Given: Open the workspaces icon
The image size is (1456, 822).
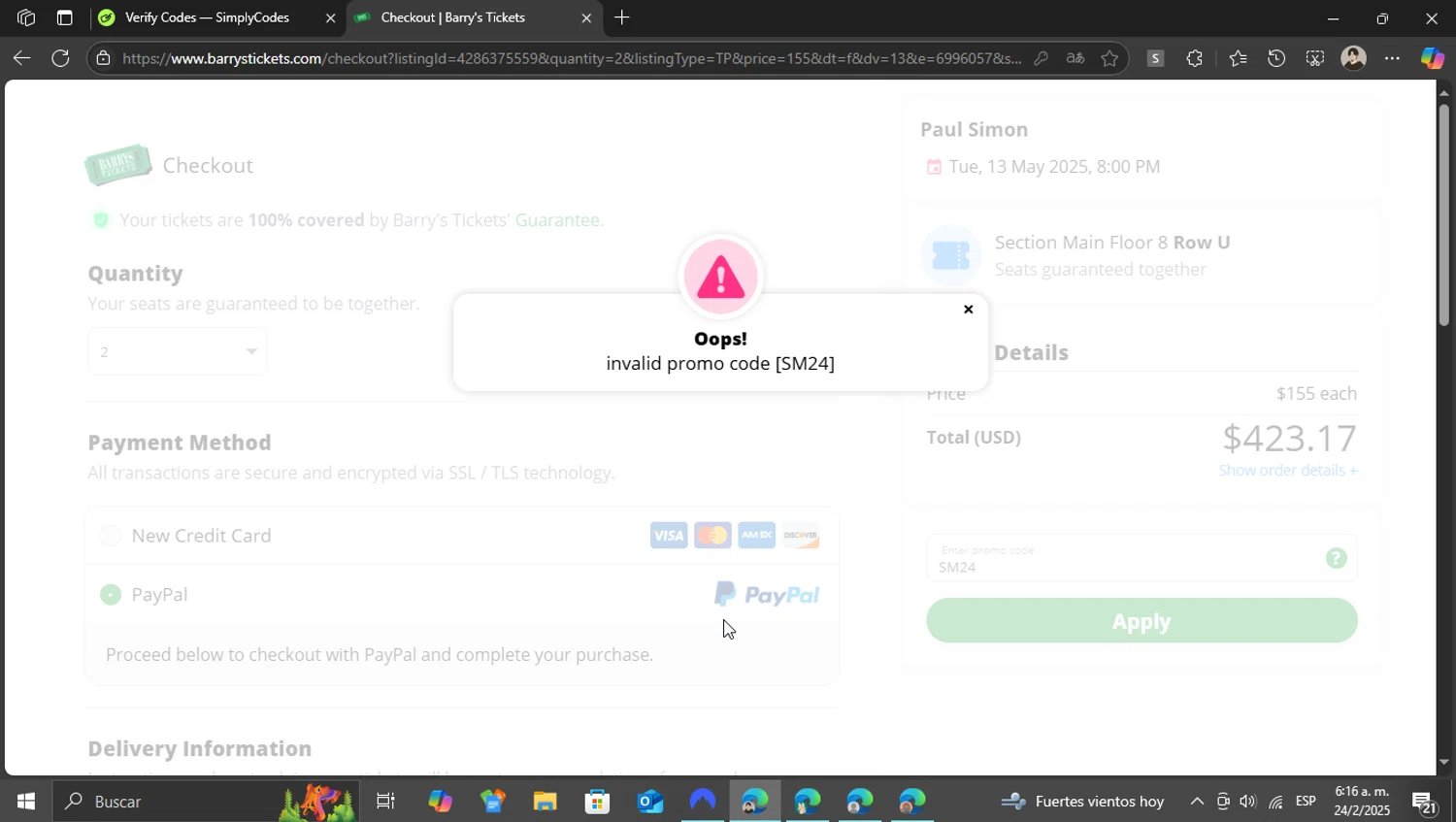Looking at the screenshot, I should [x=26, y=17].
